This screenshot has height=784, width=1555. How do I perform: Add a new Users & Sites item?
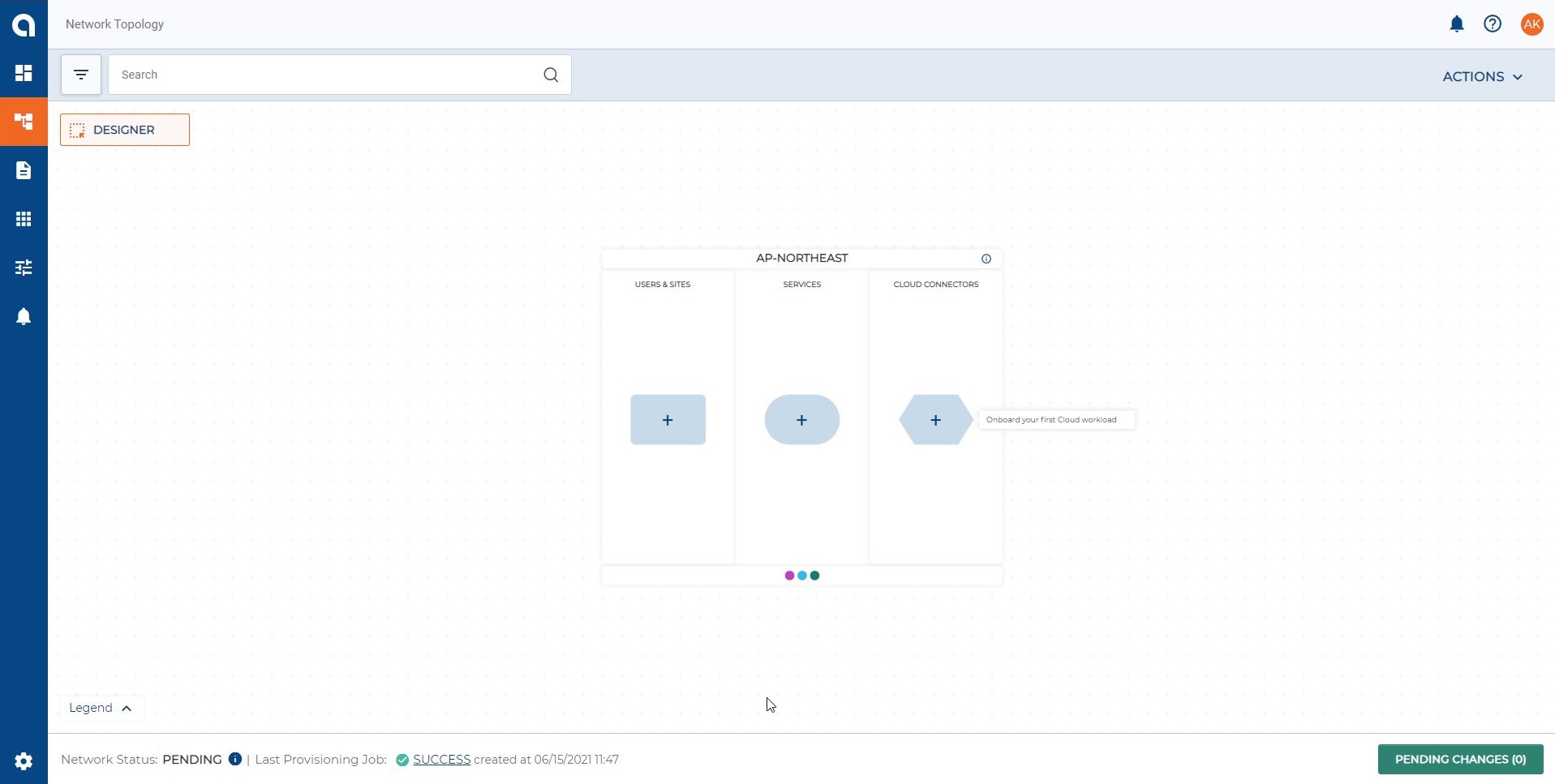pos(668,420)
